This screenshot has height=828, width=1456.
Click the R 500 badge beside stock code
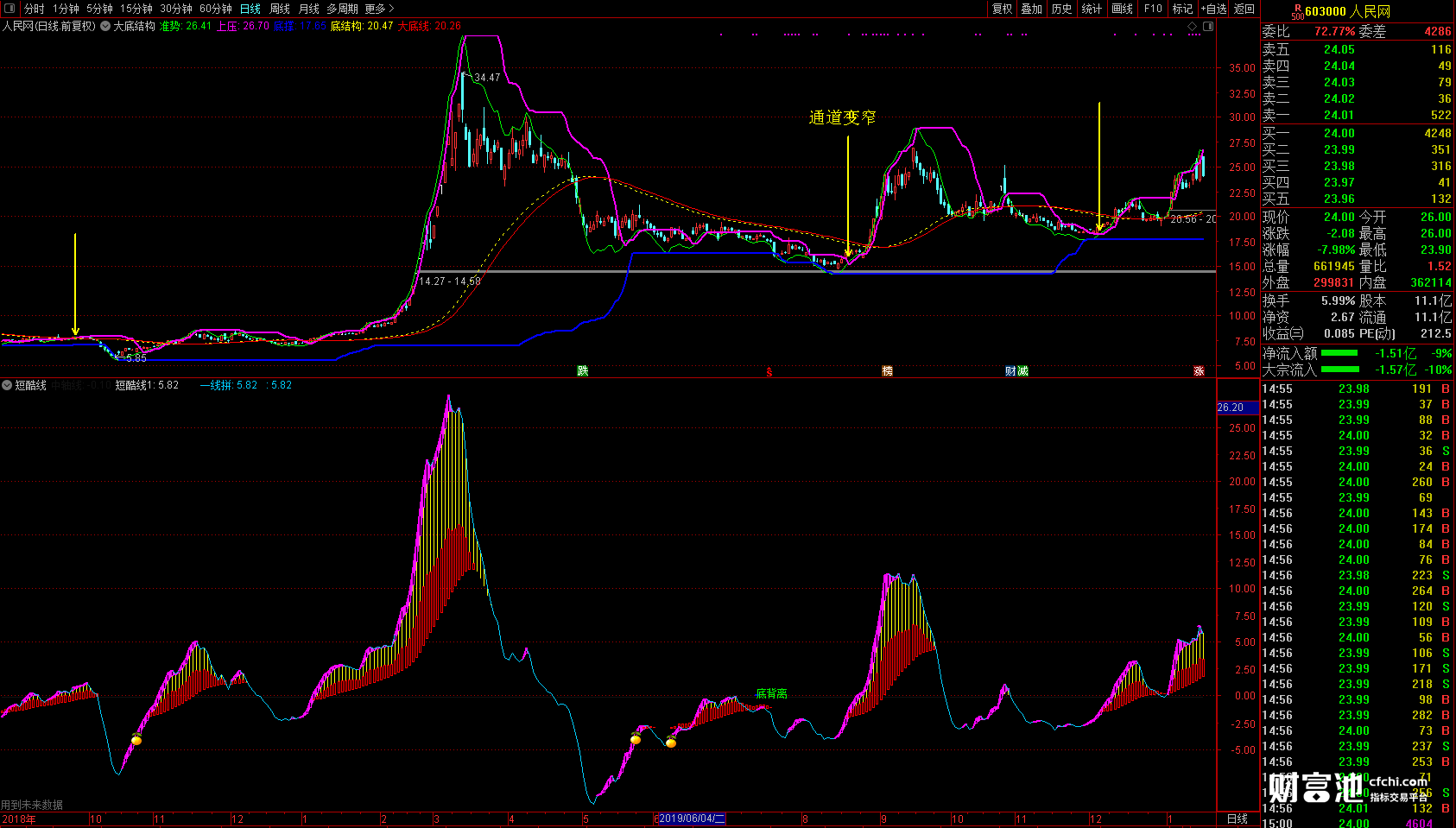tap(1297, 11)
